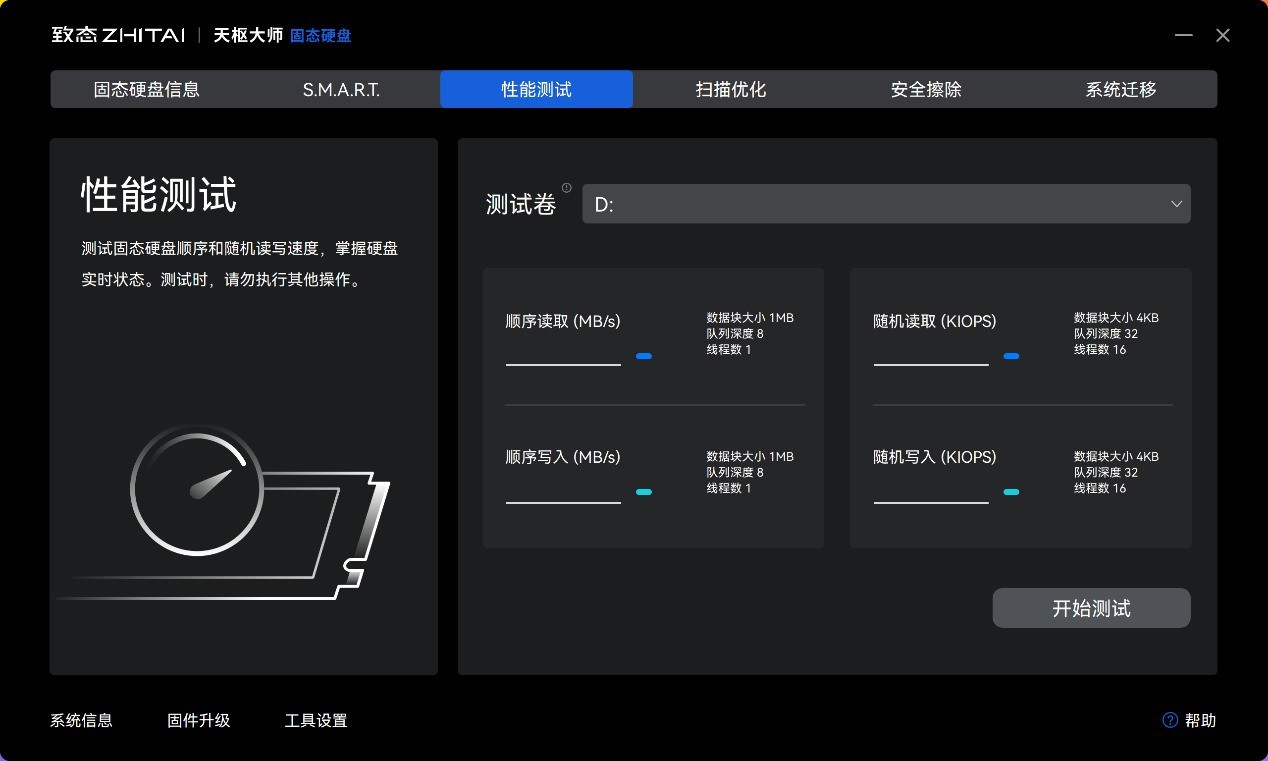This screenshot has height=761, width=1268.
Task: Click 线程数 16 under 随机读取
Action: coord(1100,350)
